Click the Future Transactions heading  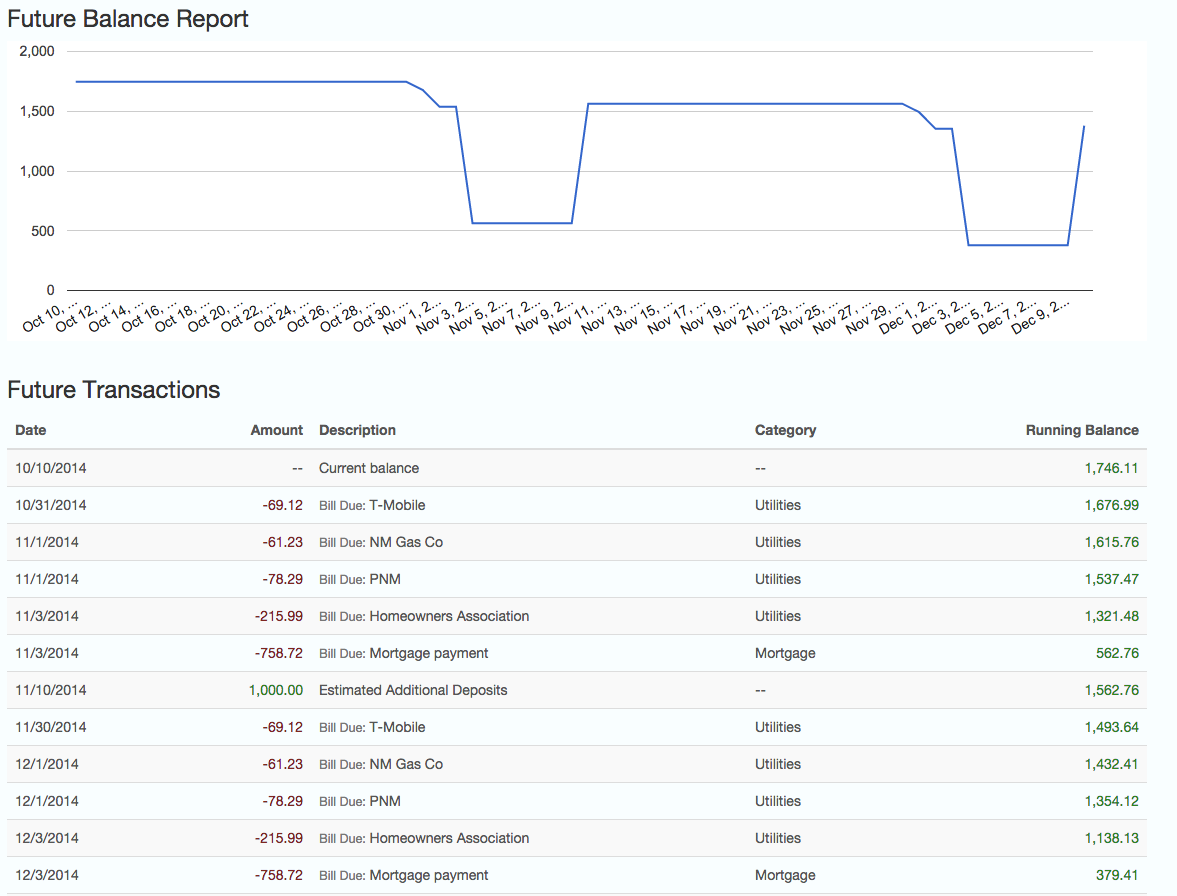[114, 390]
